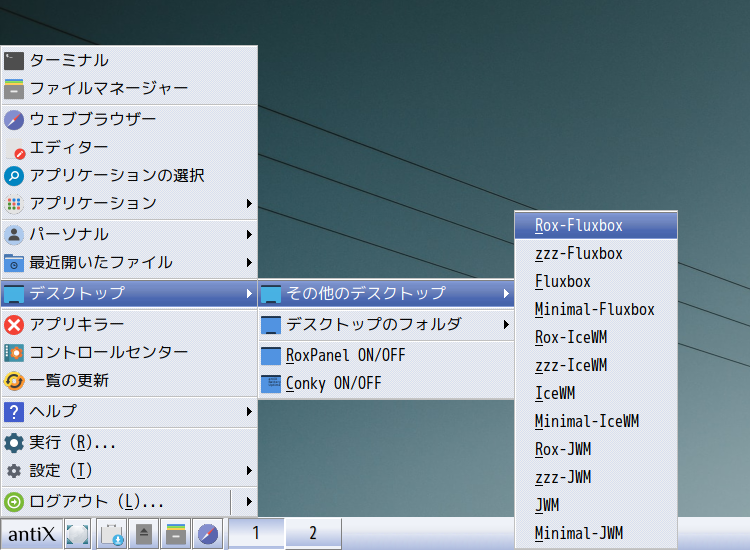Click the folder icon beside 最近開いたファイル

pyautogui.click(x=14, y=263)
